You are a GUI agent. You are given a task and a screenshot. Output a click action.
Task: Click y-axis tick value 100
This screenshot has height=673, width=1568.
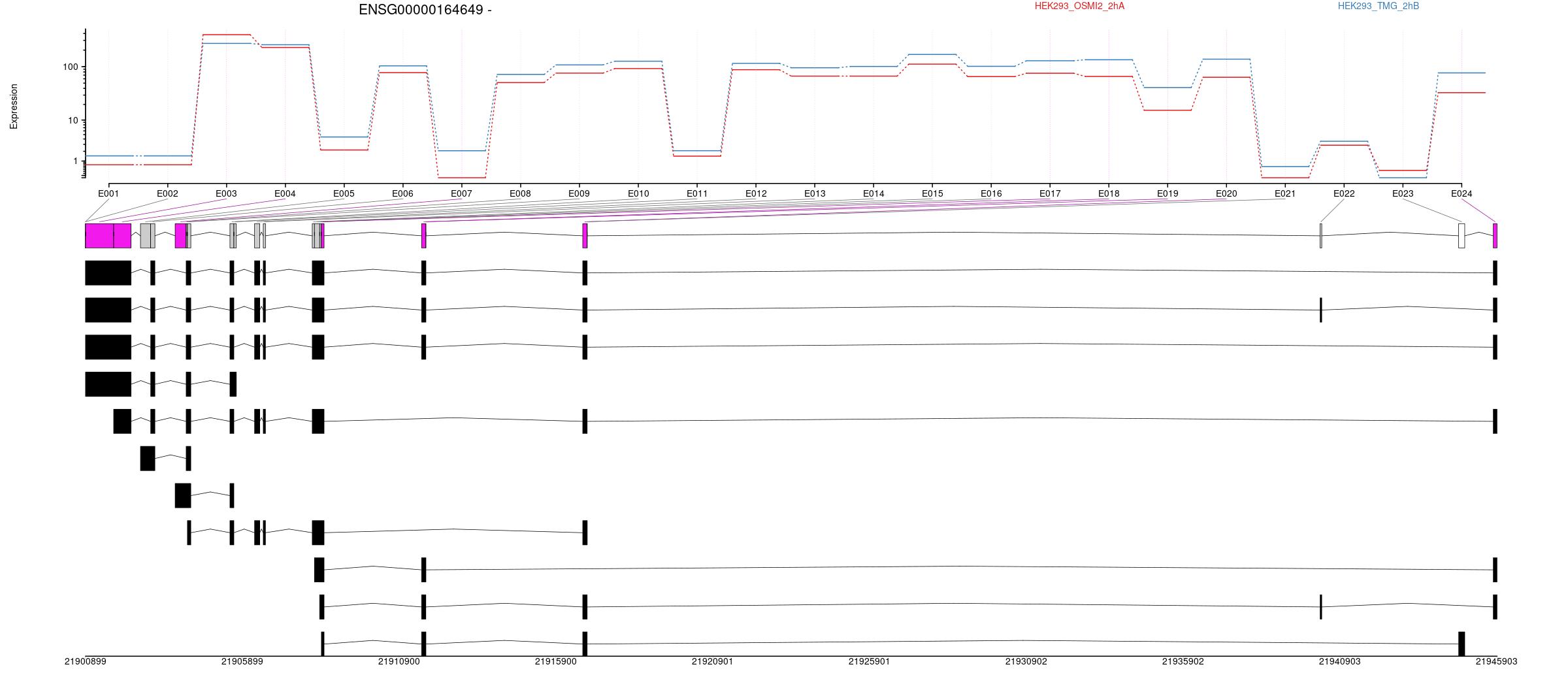pyautogui.click(x=71, y=67)
